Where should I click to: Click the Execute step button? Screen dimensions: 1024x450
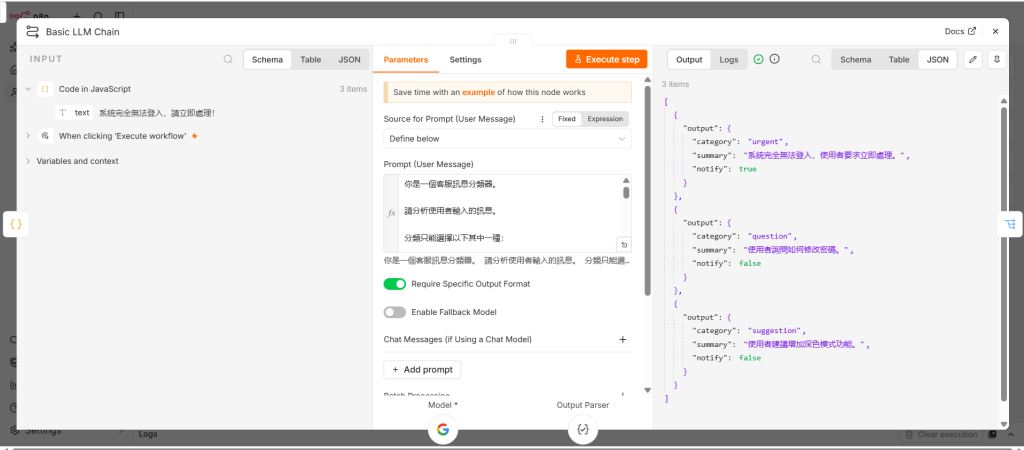coord(607,59)
